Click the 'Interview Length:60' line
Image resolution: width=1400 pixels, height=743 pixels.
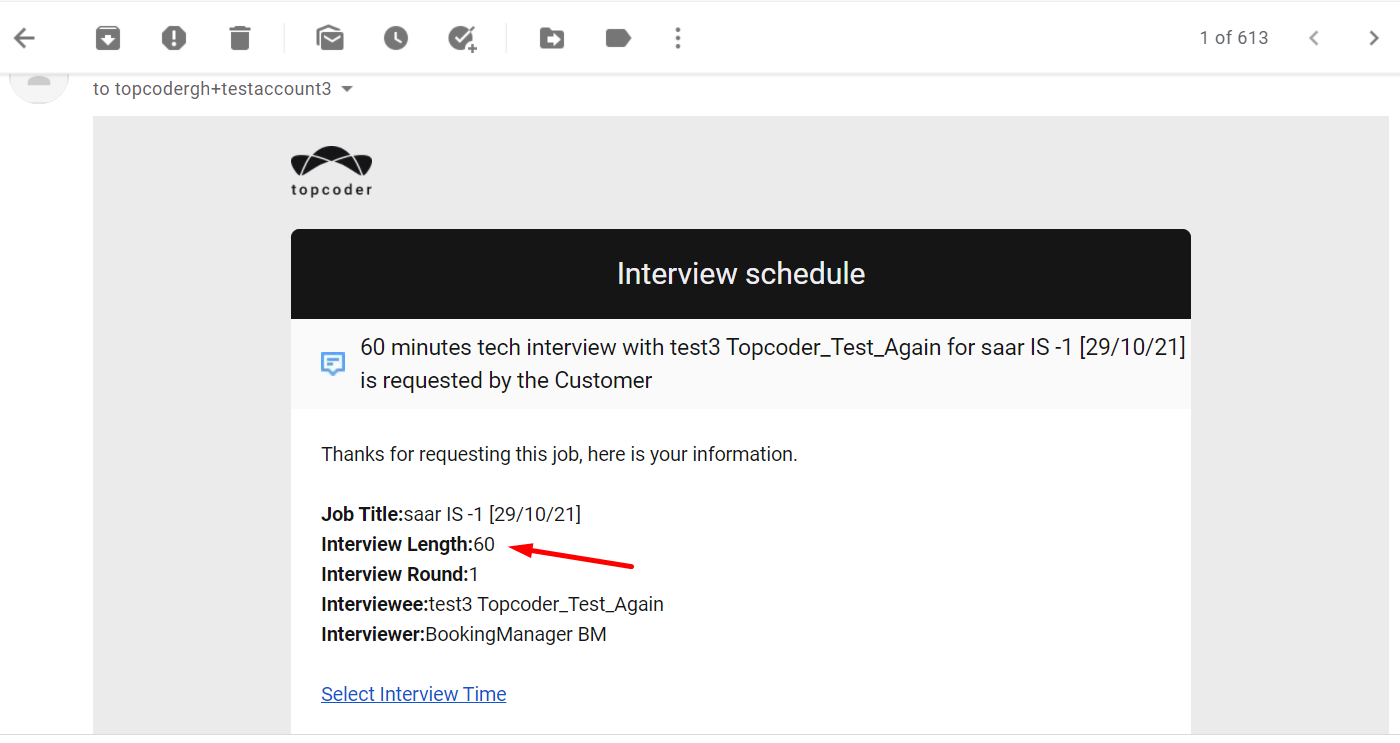click(408, 544)
